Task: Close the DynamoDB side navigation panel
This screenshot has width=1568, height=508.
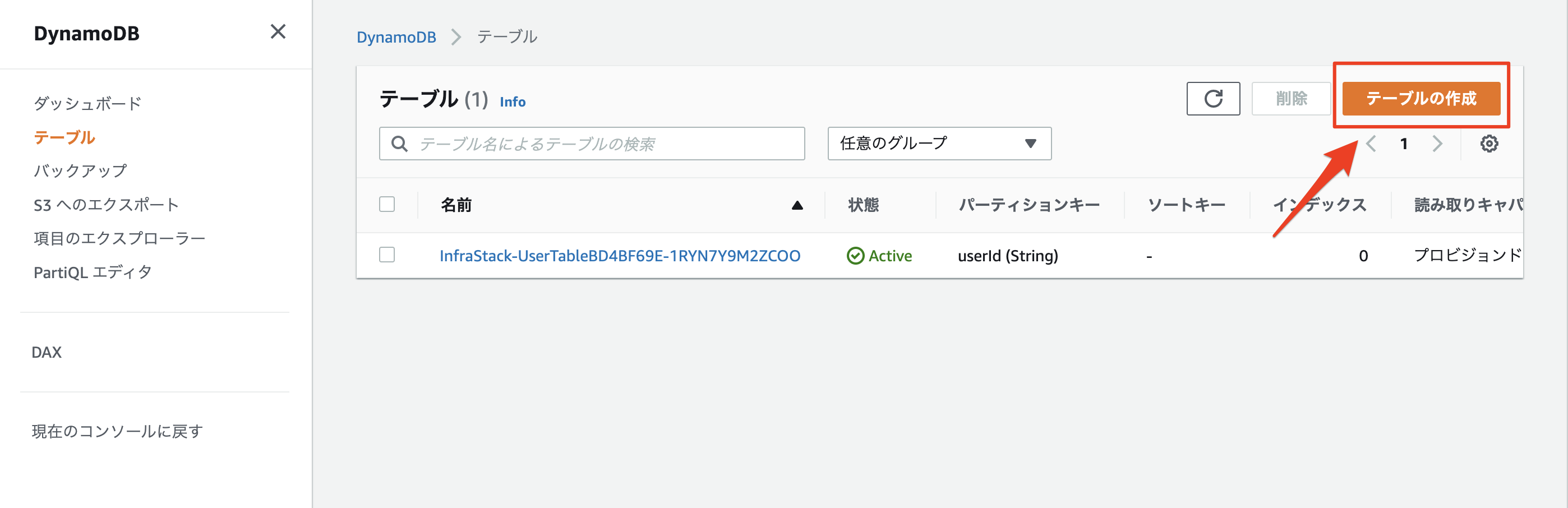Action: 278,31
